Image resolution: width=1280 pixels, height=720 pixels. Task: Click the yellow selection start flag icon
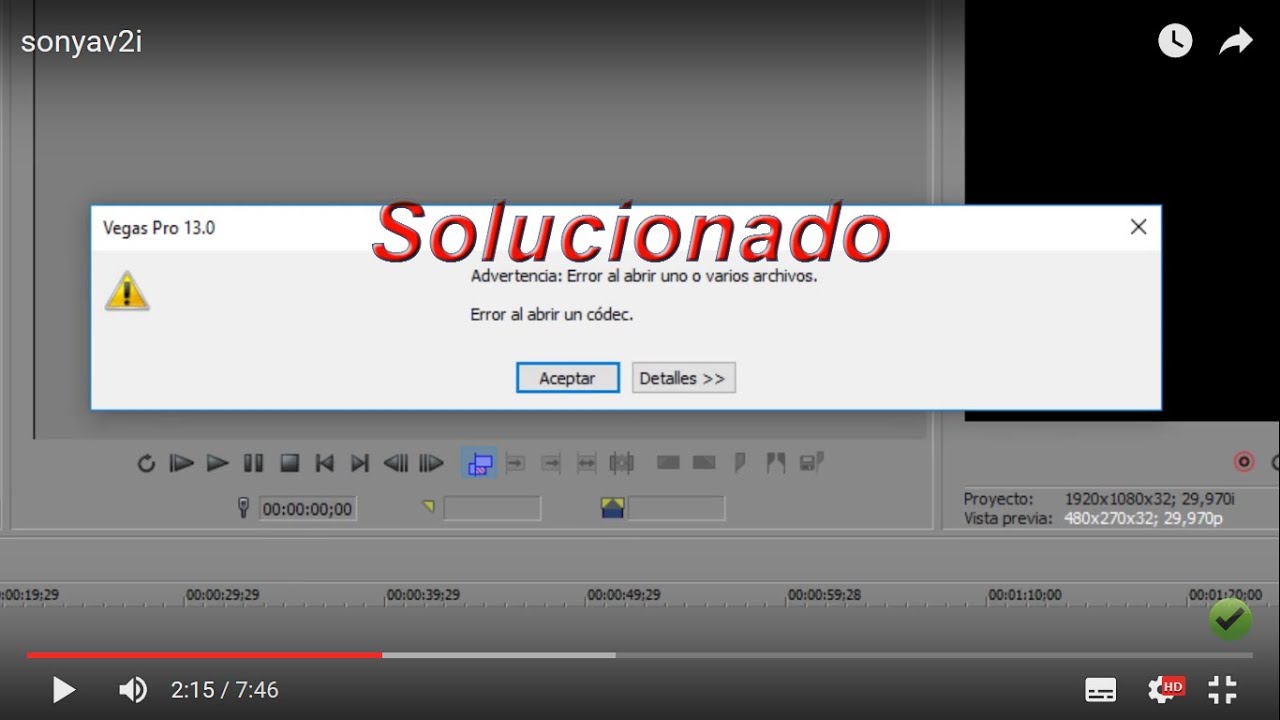pyautogui.click(x=428, y=507)
